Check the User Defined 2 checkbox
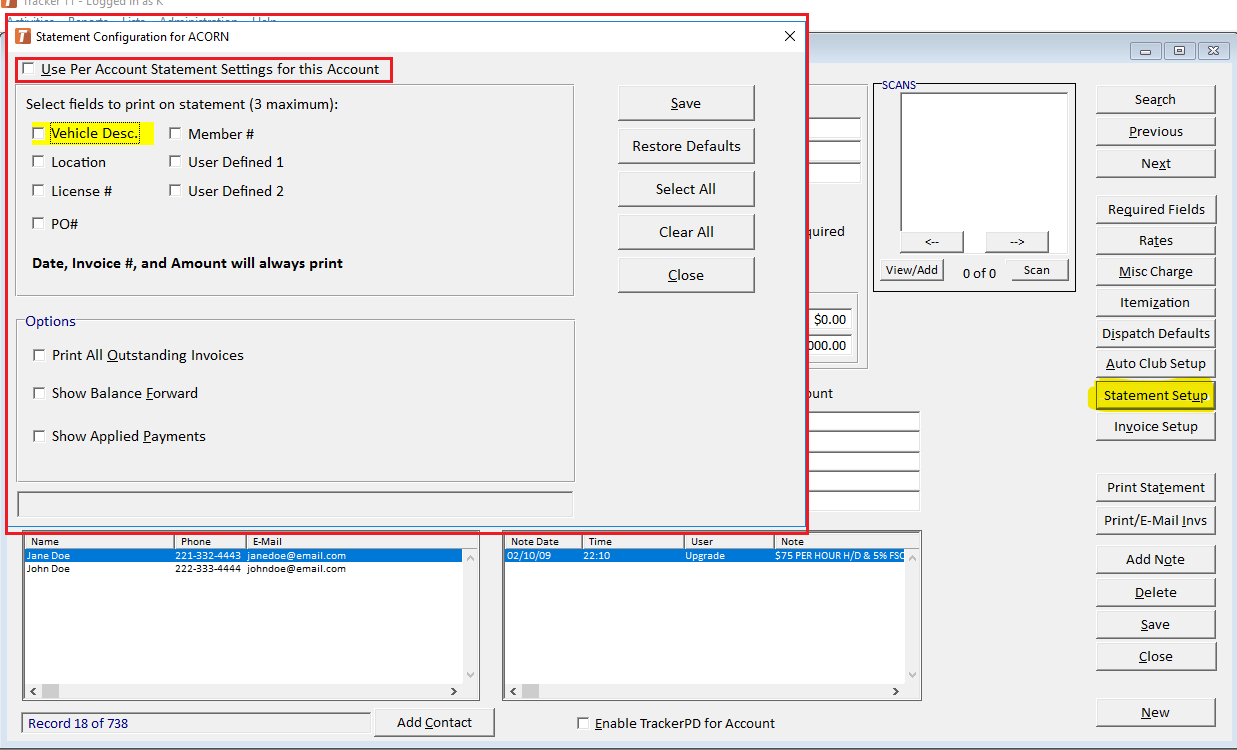 (175, 191)
